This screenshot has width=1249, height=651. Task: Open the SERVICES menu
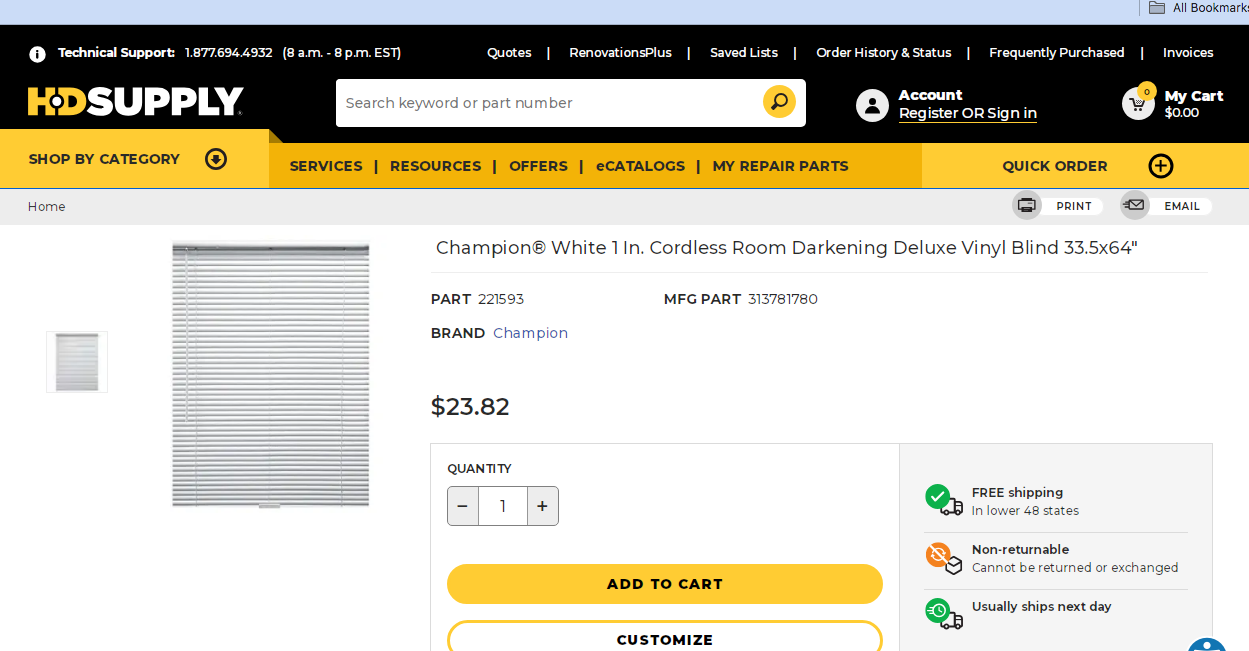[326, 166]
